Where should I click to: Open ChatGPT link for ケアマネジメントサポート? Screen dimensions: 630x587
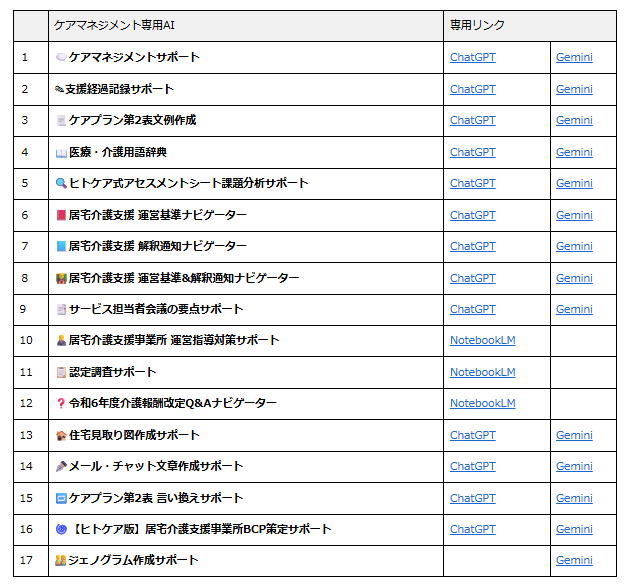472,57
